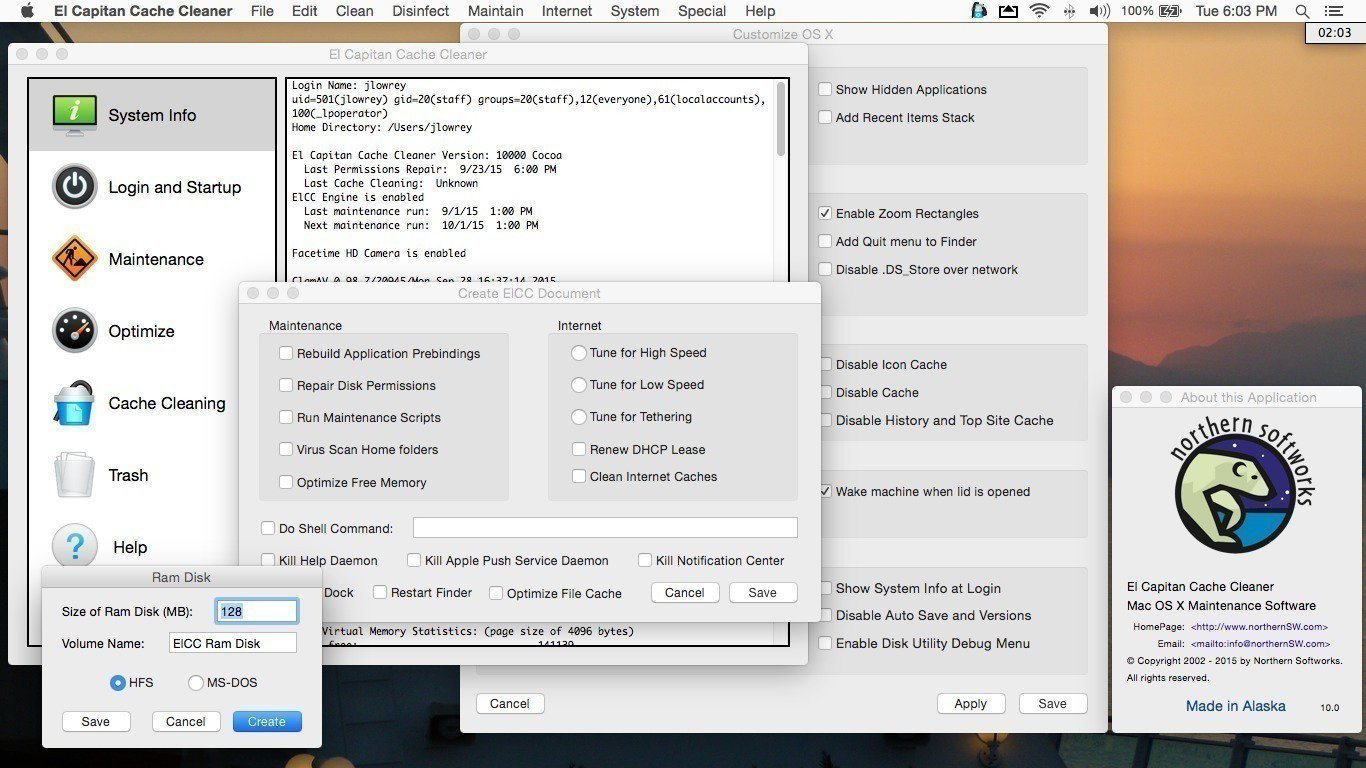
Task: Open the Disinfect menu
Action: point(420,11)
